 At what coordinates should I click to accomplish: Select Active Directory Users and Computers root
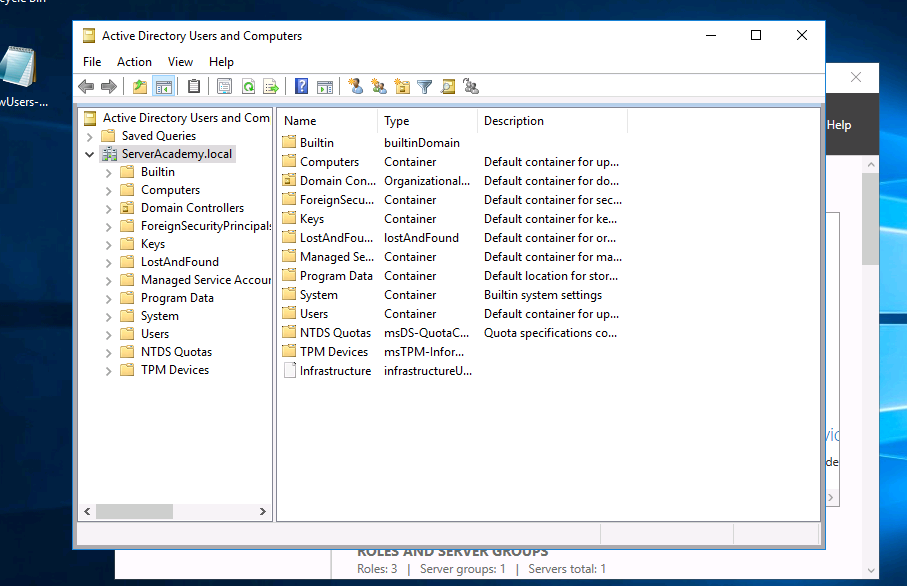186,118
